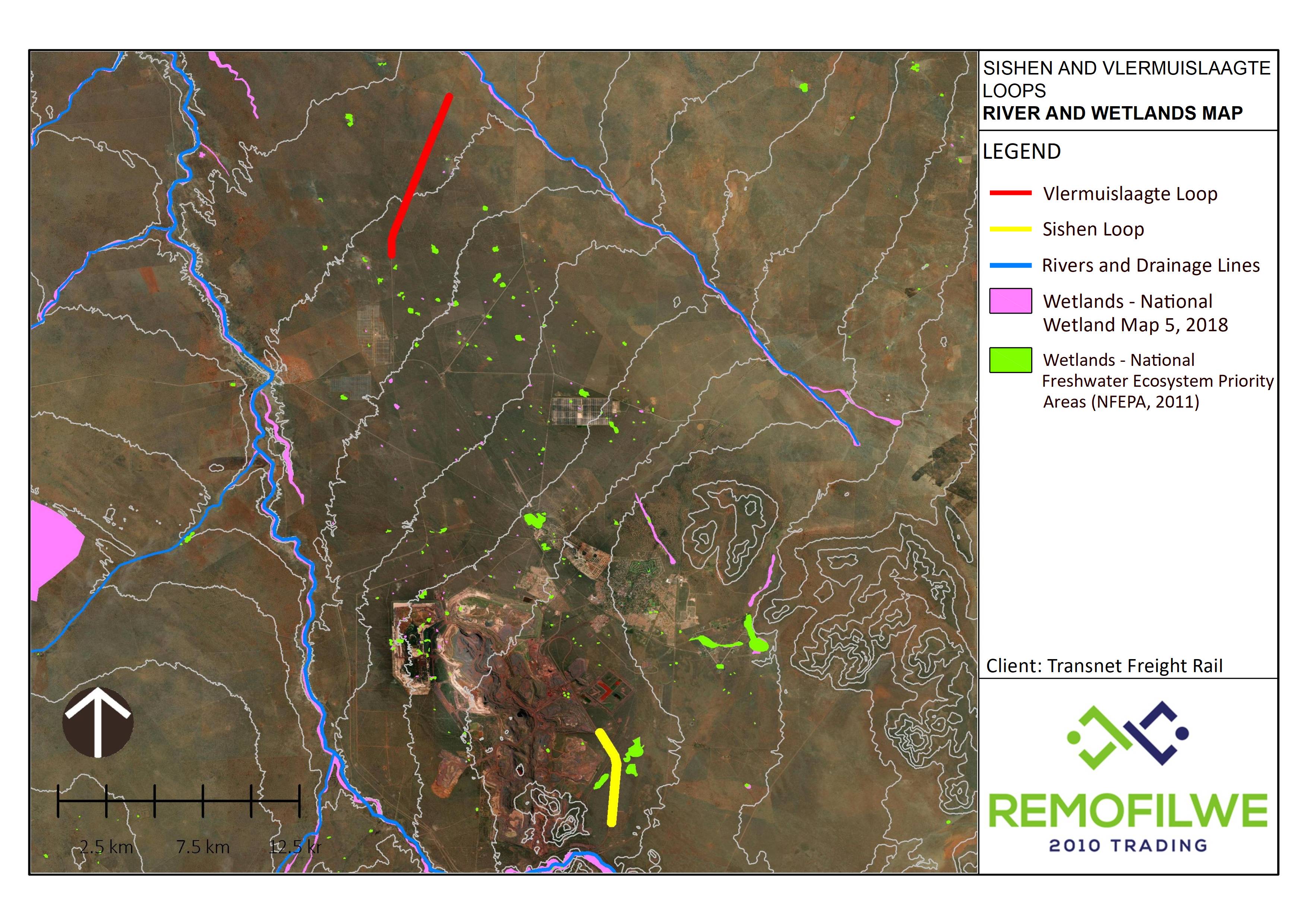Click the yellow Sishen Loop legend line
This screenshot has height=924, width=1307.
click(1010, 229)
